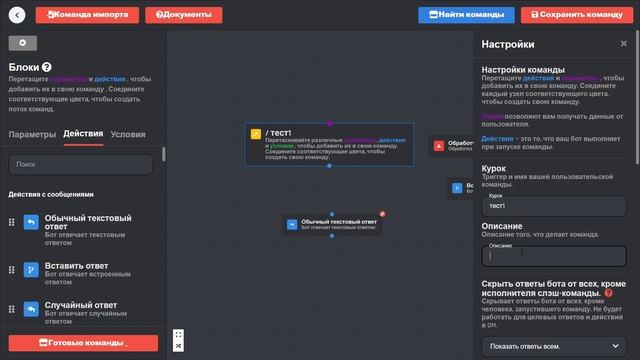Select the Вставить ответ list title
Viewport: 640px width, 360px height.
[76, 266]
